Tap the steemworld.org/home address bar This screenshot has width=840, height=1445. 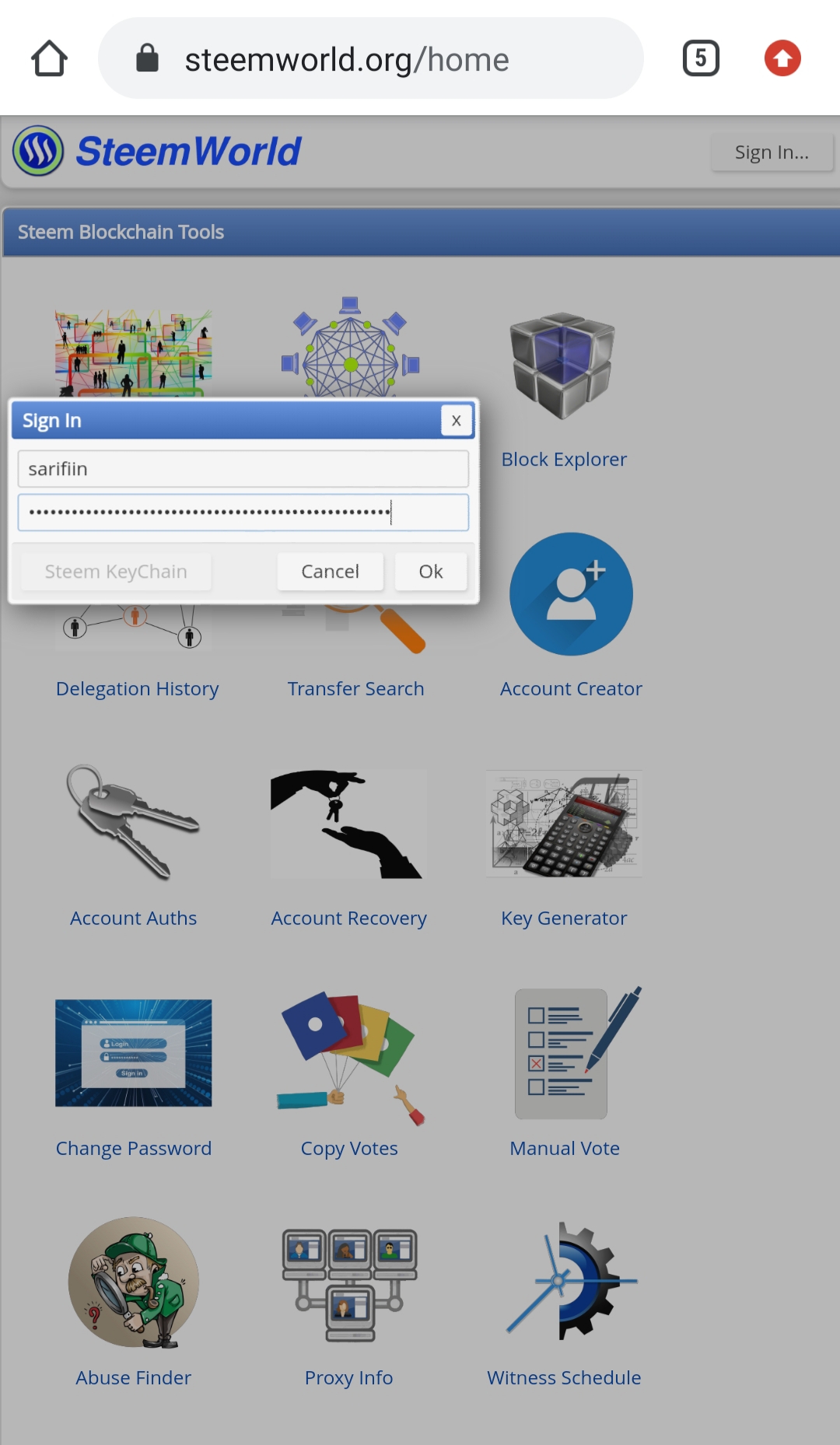pyautogui.click(x=371, y=58)
